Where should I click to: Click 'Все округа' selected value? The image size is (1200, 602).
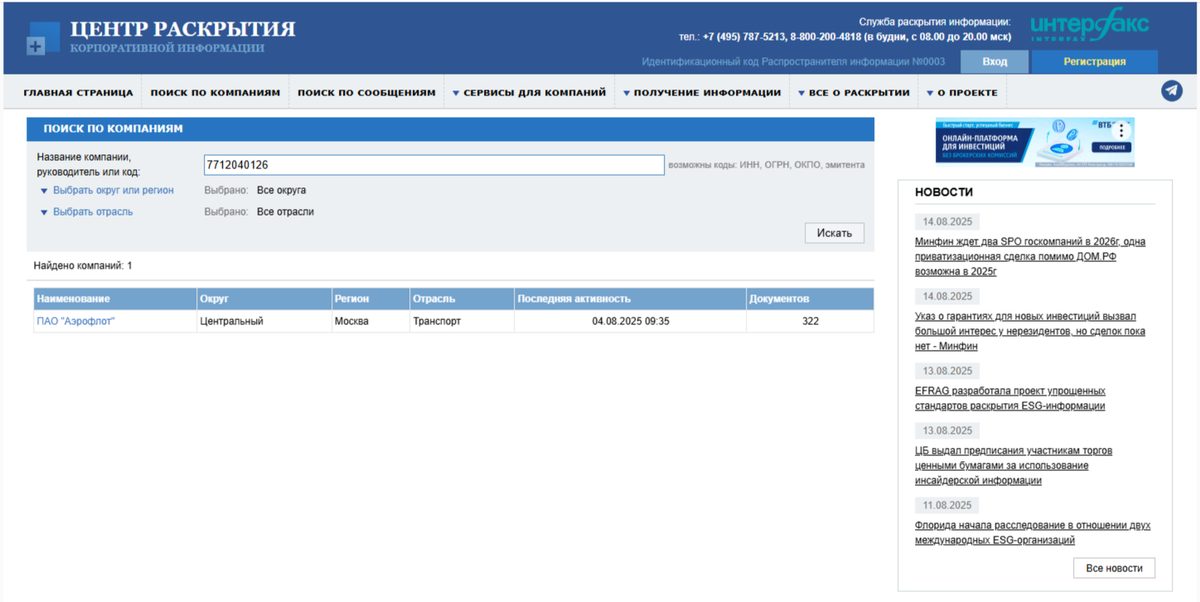click(281, 190)
